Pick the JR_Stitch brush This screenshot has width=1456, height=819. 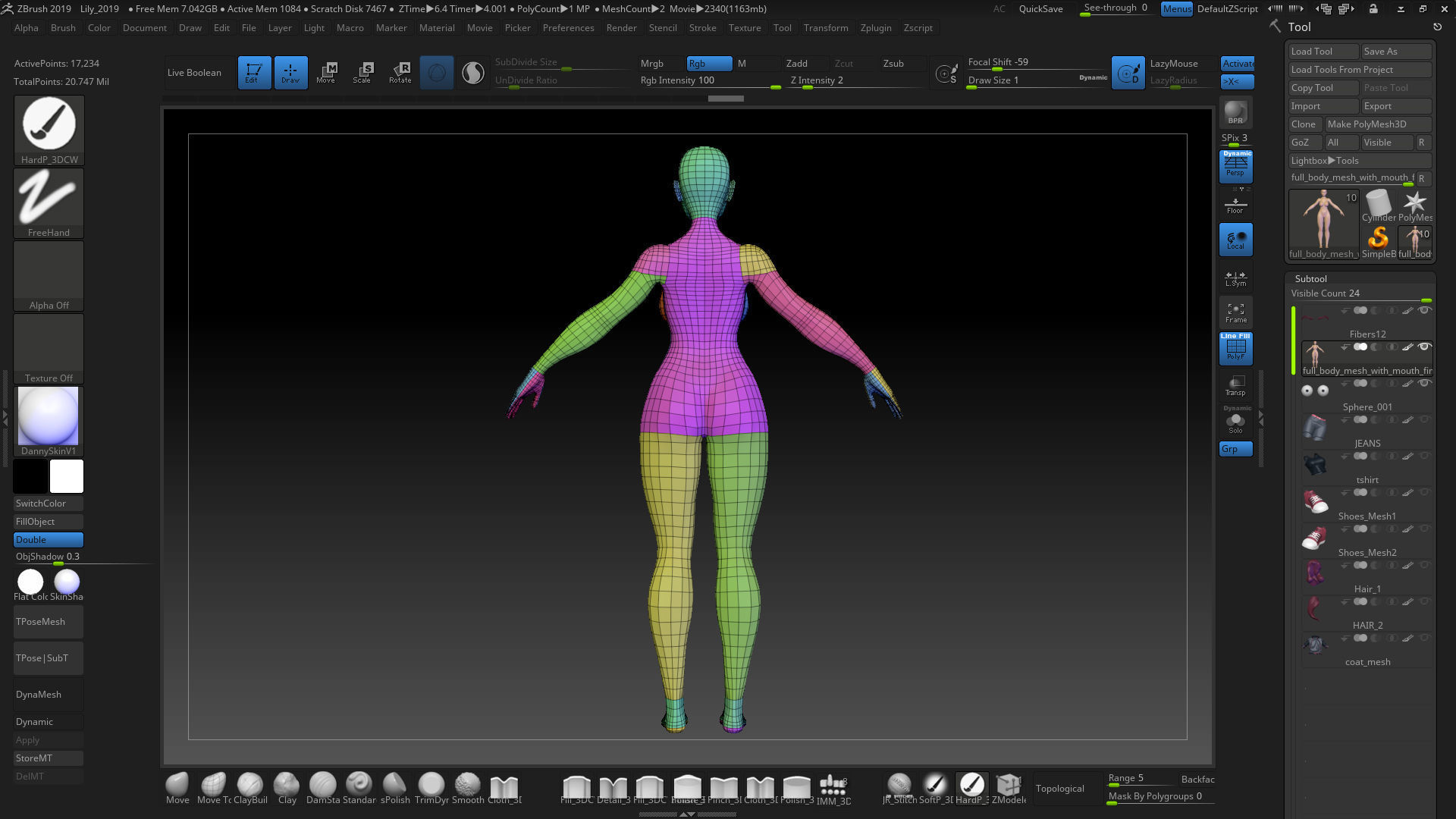(x=899, y=788)
